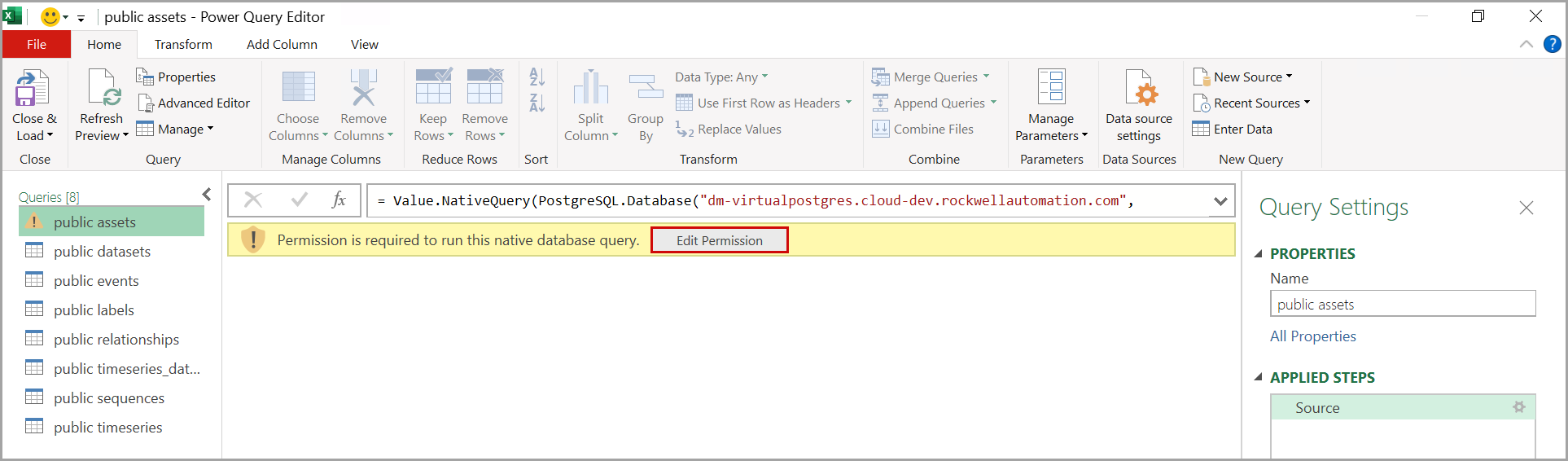
Task: Click the Close & Load icon
Action: click(33, 88)
